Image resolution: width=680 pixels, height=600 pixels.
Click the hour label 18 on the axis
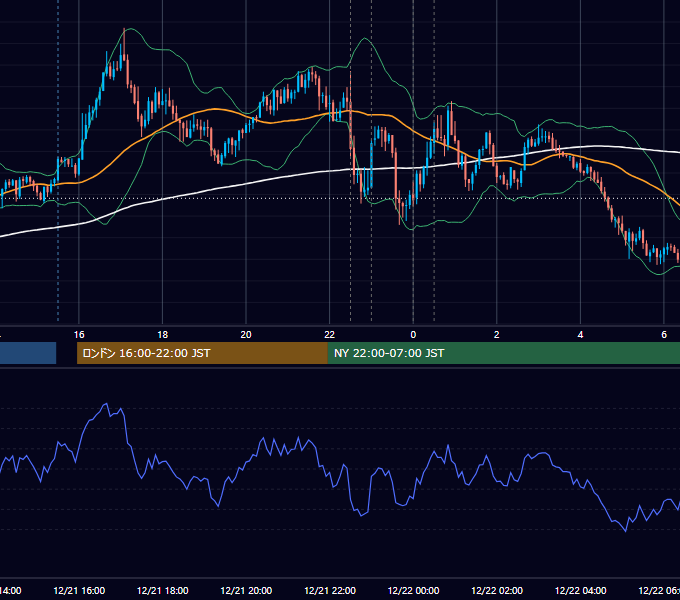[163, 335]
